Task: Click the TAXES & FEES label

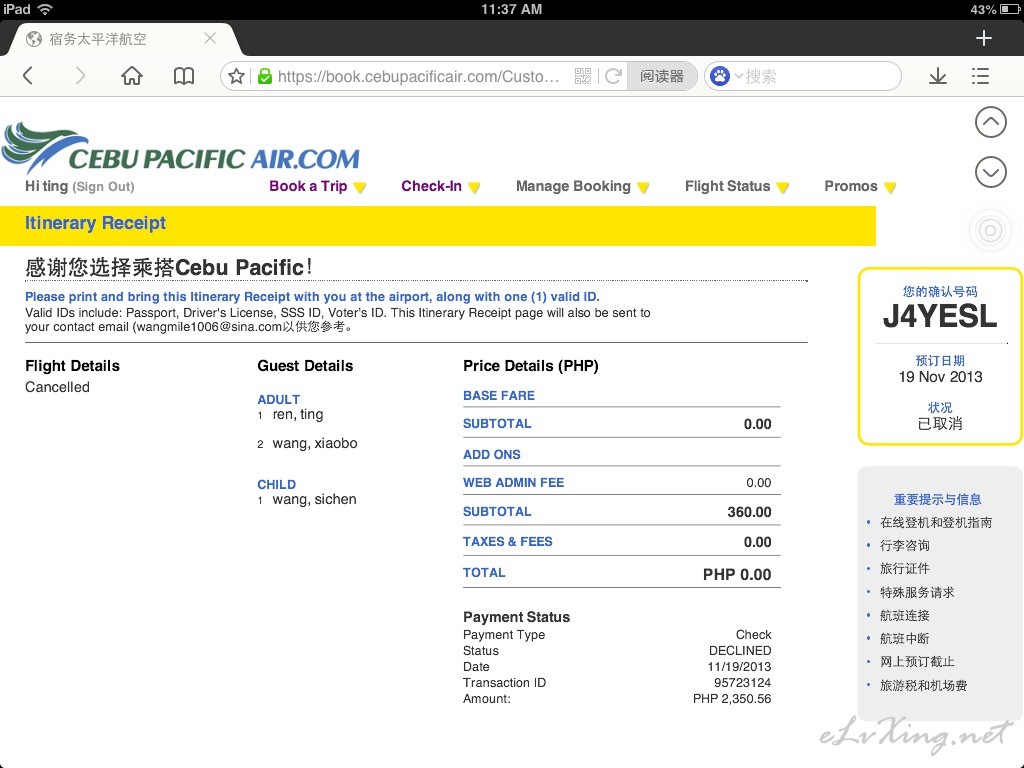Action: pyautogui.click(x=507, y=541)
